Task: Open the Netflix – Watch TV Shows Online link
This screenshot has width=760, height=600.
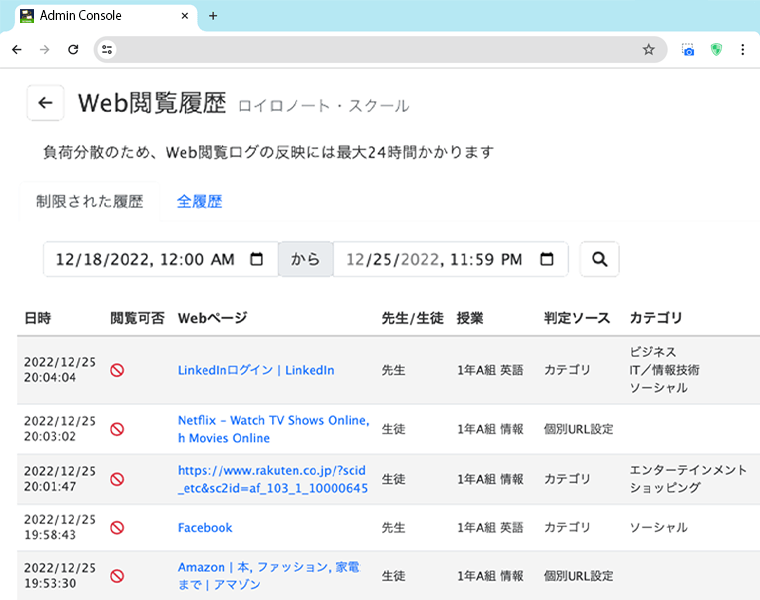Action: coord(273,429)
